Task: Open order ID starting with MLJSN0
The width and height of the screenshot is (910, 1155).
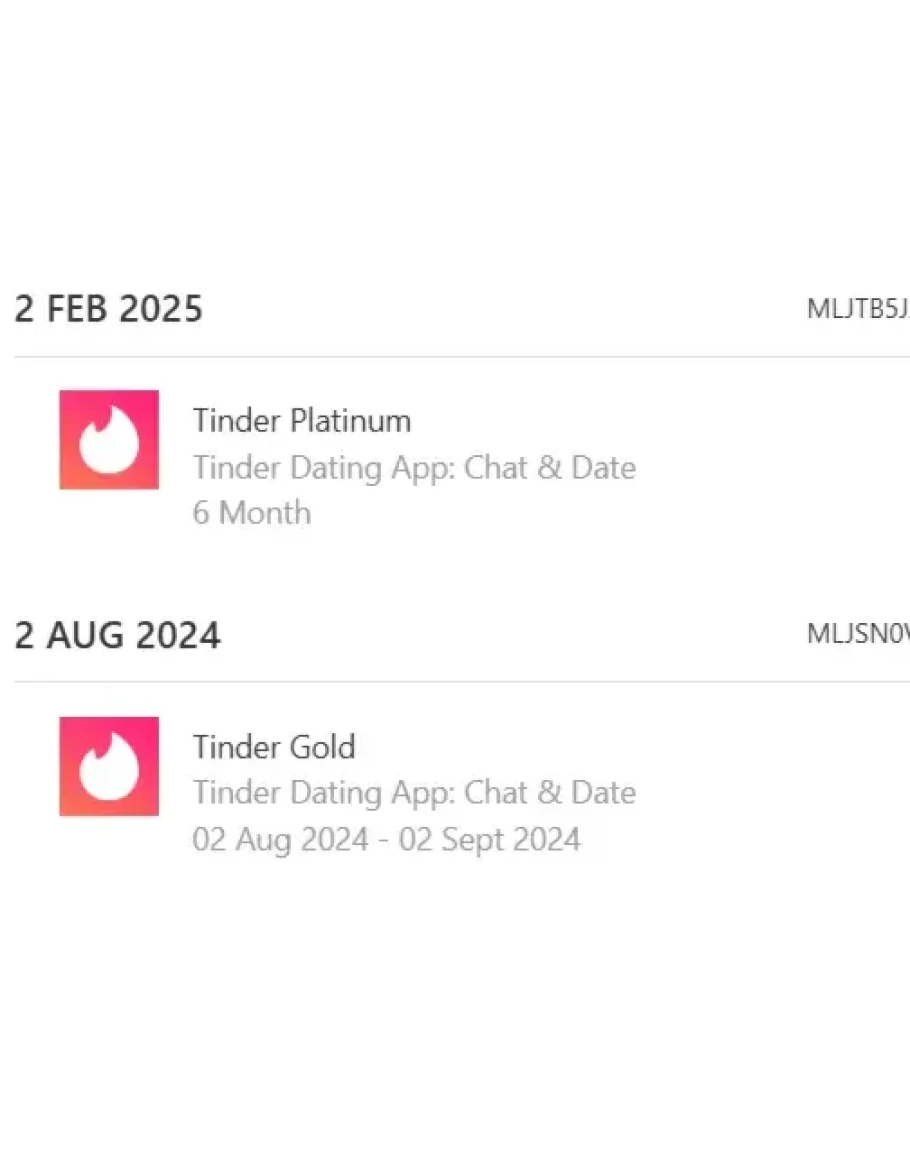Action: click(x=857, y=635)
